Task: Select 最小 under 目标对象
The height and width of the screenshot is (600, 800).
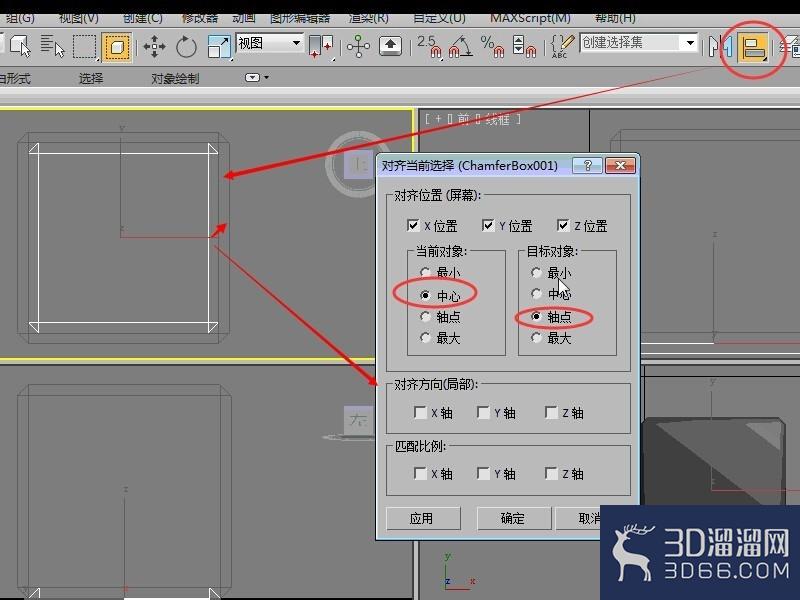Action: pyautogui.click(x=536, y=272)
